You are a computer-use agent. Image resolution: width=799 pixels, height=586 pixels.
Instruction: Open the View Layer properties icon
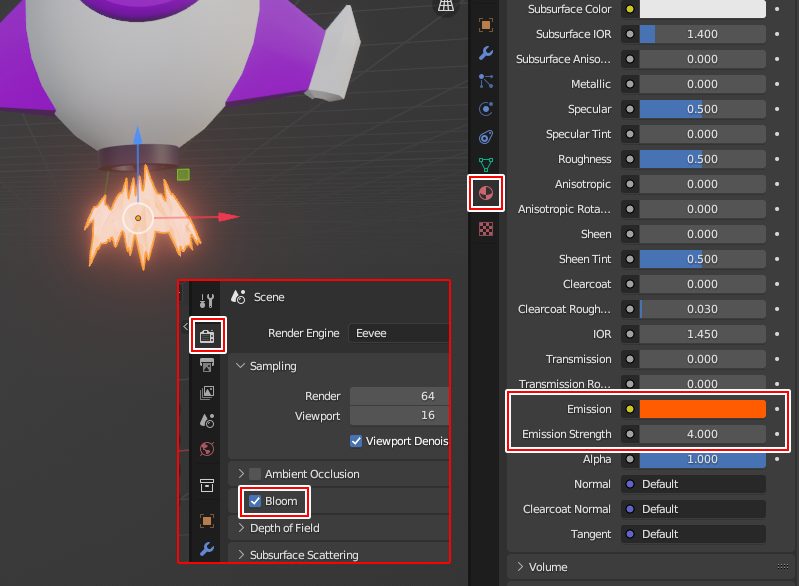pos(207,393)
